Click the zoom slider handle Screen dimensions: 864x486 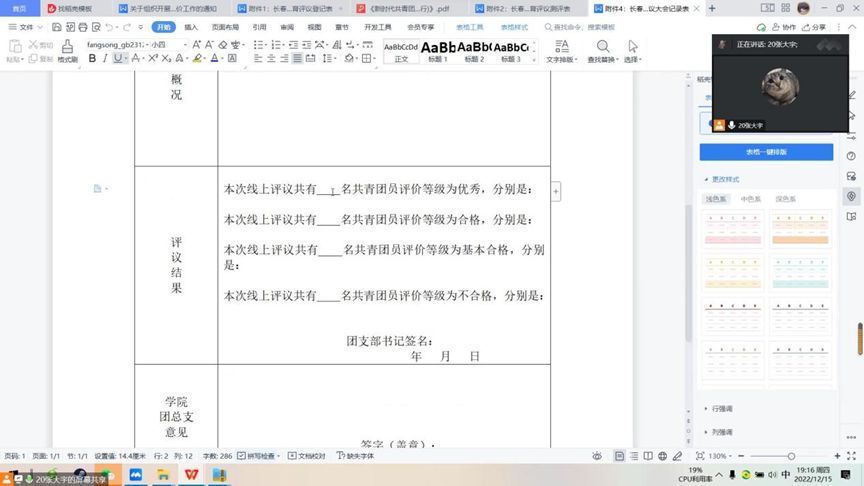click(x=791, y=456)
